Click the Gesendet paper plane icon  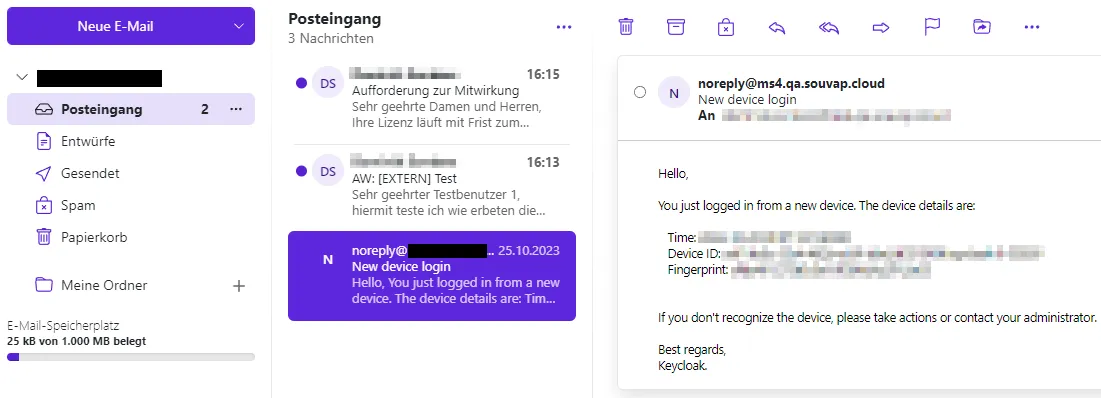click(x=44, y=173)
